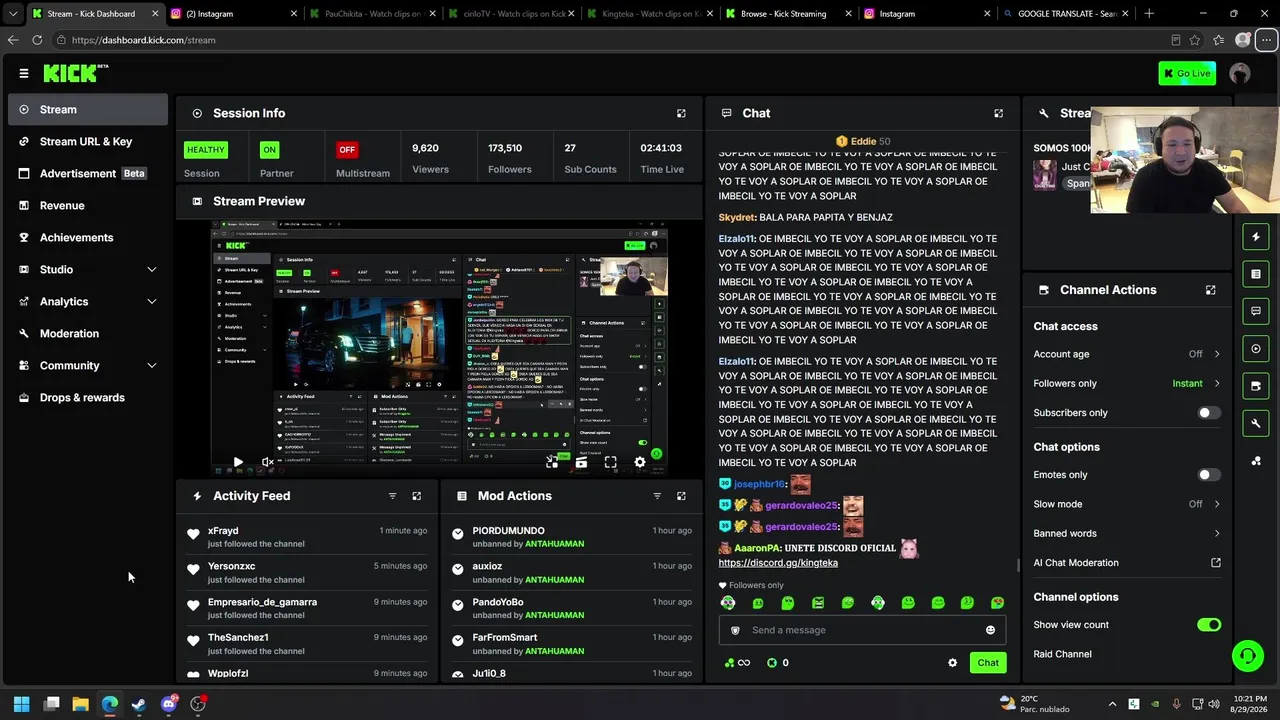Open Steam from taskbar

tap(139, 704)
